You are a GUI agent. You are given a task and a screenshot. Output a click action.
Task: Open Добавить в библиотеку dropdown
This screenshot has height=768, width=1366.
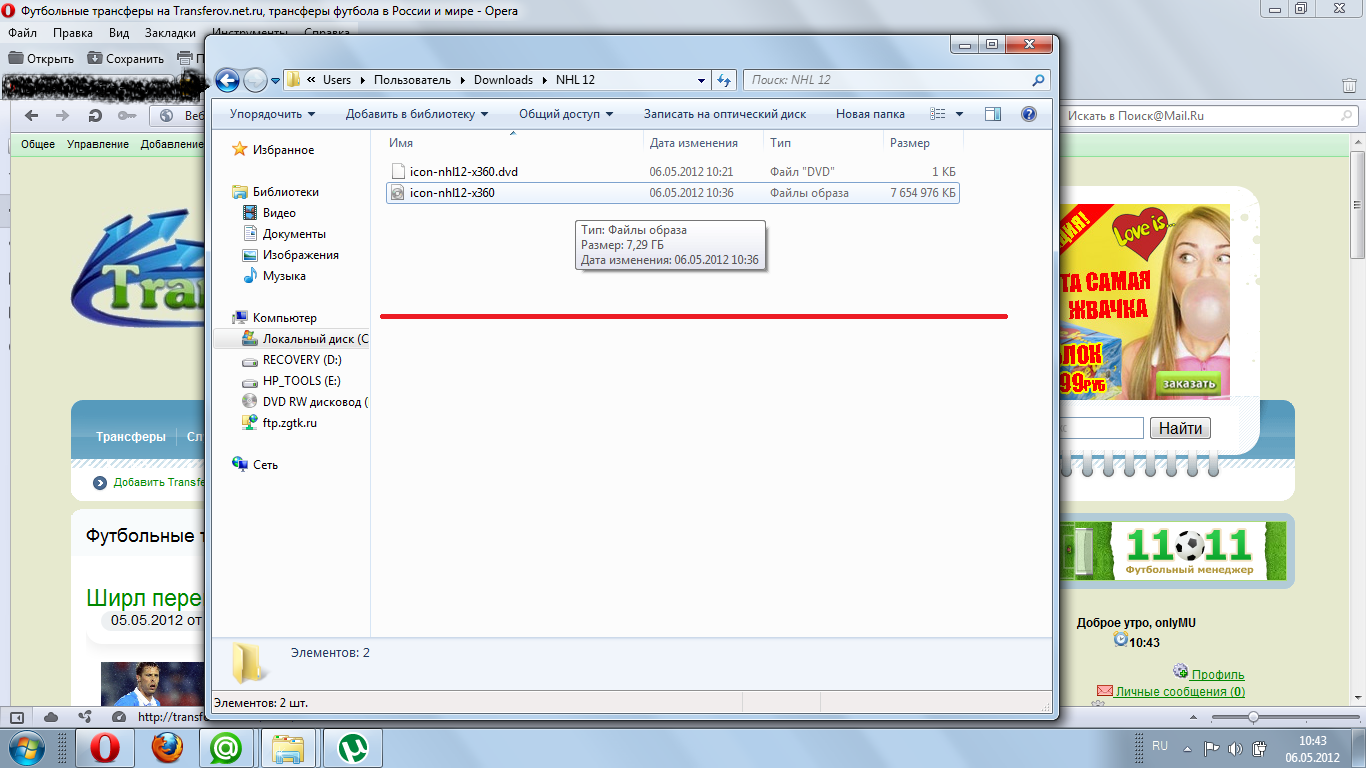pos(417,114)
